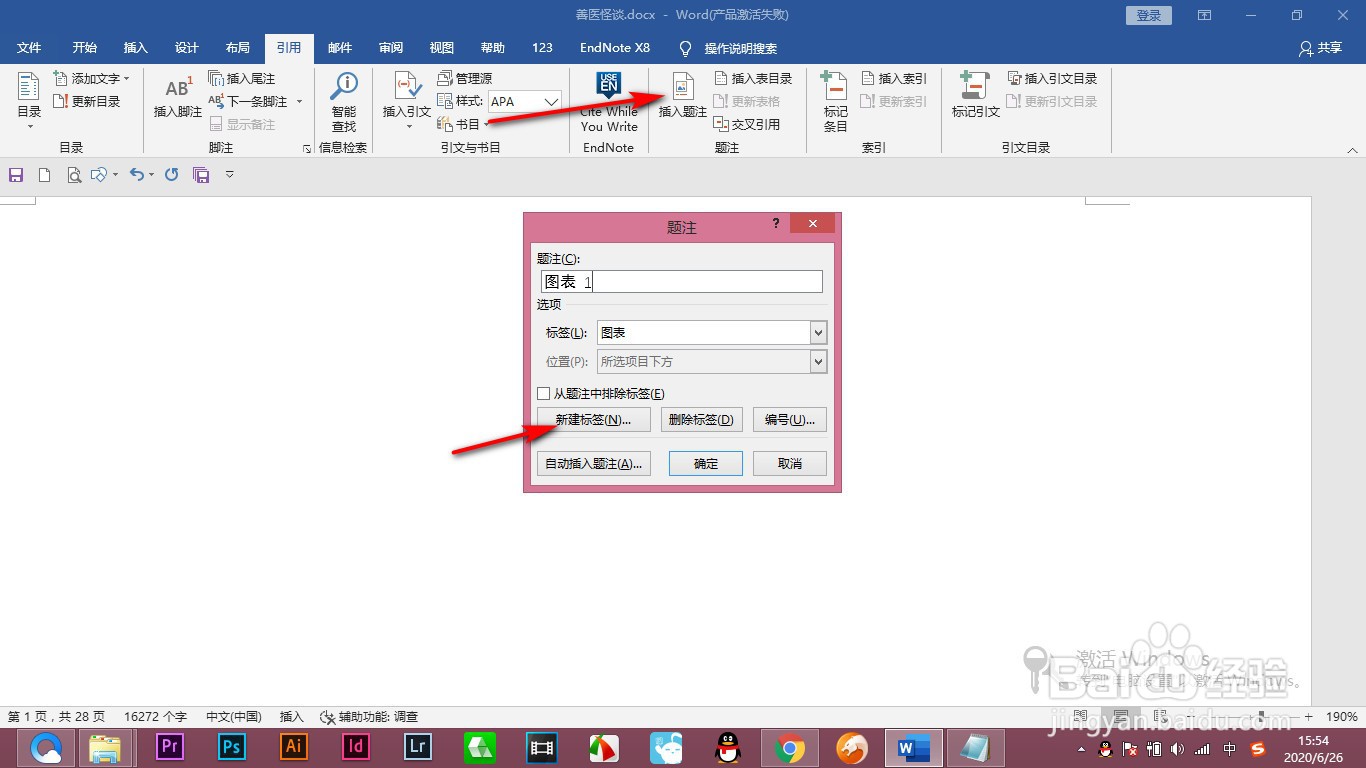Switch to 布局 layout tab

point(238,48)
